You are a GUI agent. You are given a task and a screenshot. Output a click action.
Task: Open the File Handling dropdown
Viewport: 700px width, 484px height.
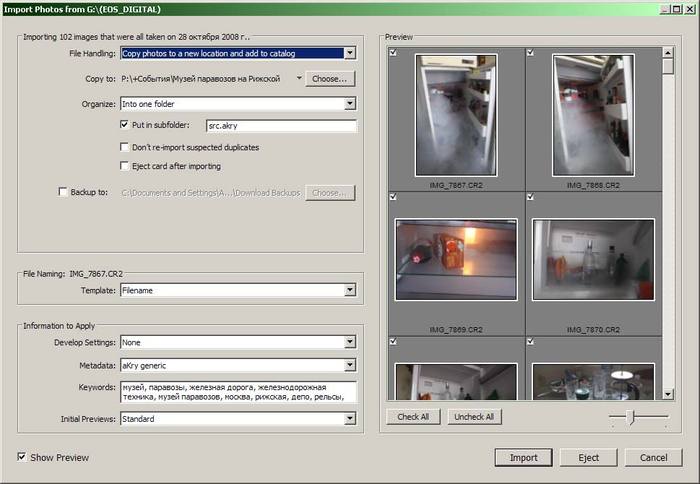349,53
